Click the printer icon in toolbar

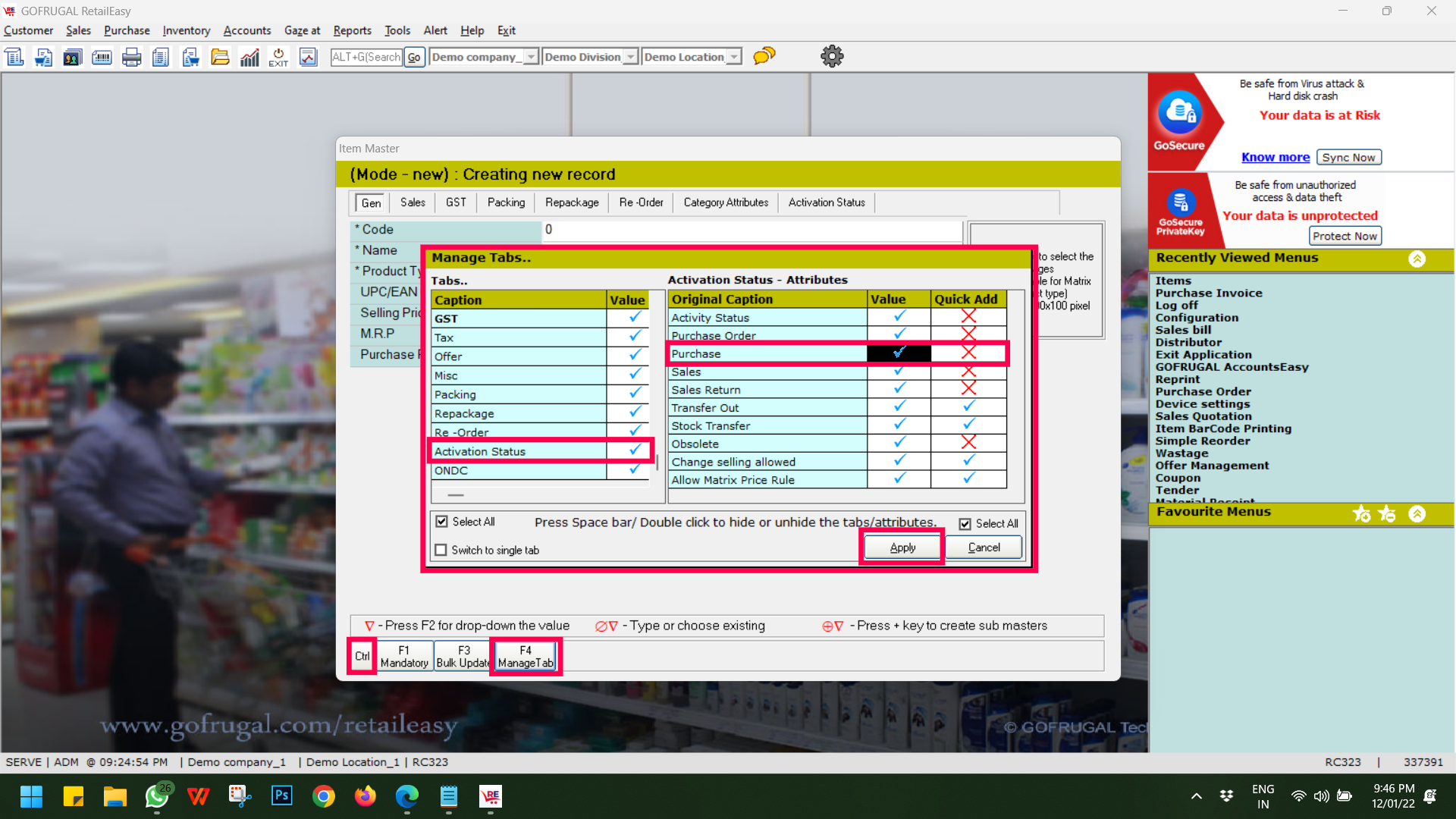131,57
